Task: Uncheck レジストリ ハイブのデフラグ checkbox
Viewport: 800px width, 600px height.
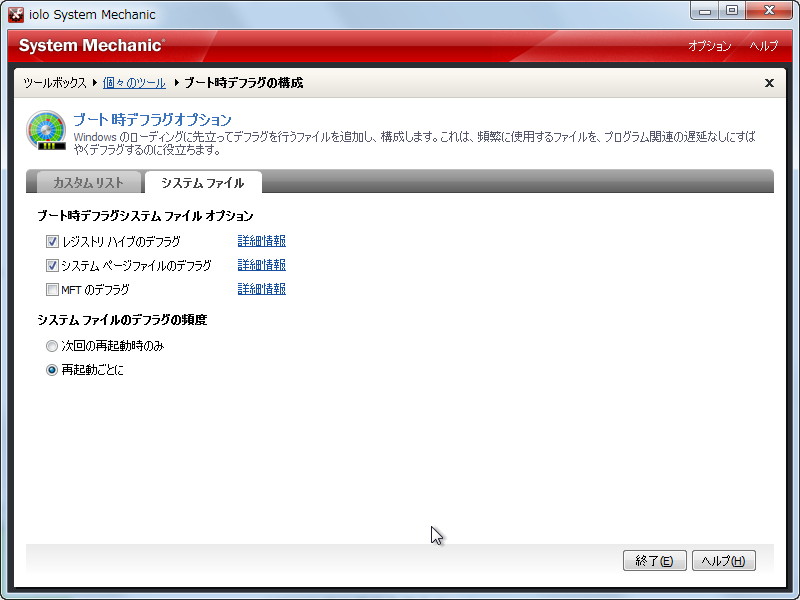Action: [52, 241]
